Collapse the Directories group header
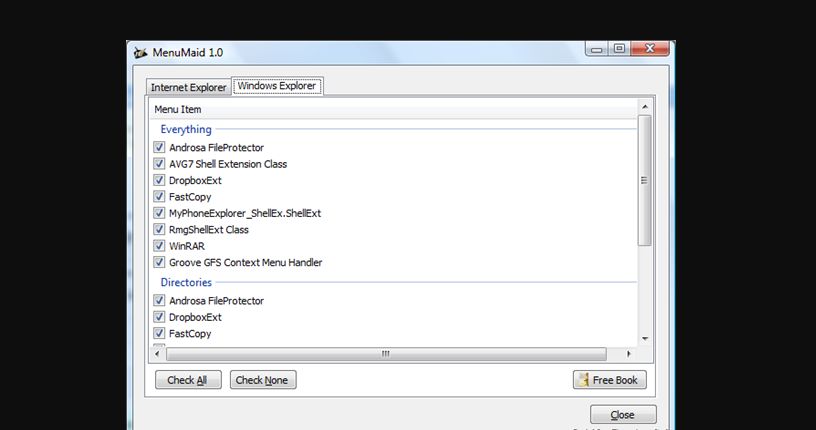 coord(186,282)
